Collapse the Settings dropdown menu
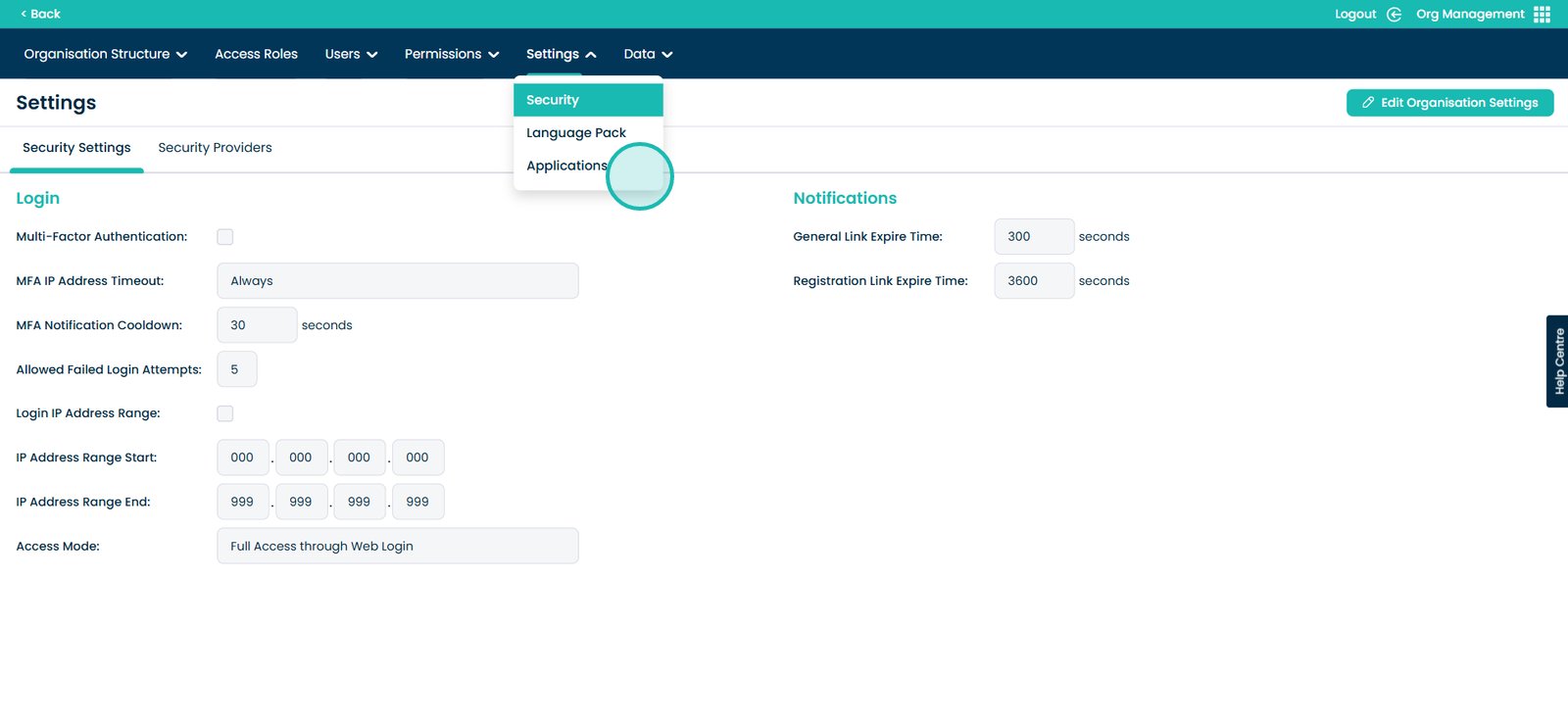This screenshot has height=722, width=1568. [561, 54]
